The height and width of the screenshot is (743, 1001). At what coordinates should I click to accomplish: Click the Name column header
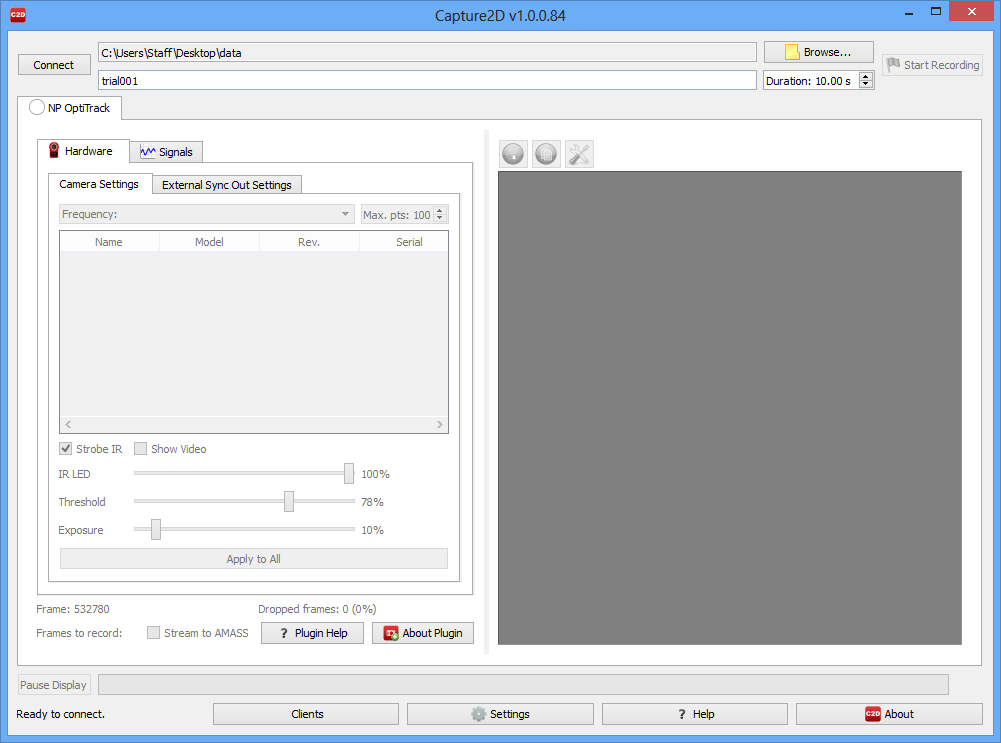tap(109, 242)
